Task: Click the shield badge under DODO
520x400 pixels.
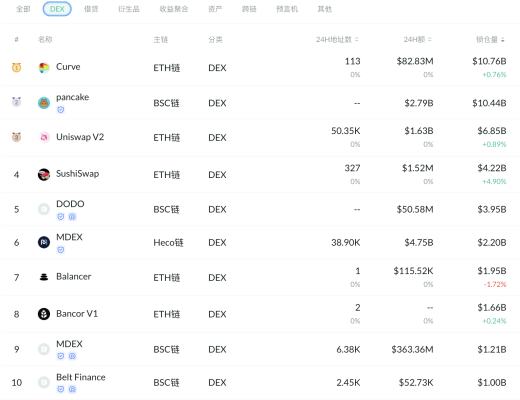Action: [60, 217]
